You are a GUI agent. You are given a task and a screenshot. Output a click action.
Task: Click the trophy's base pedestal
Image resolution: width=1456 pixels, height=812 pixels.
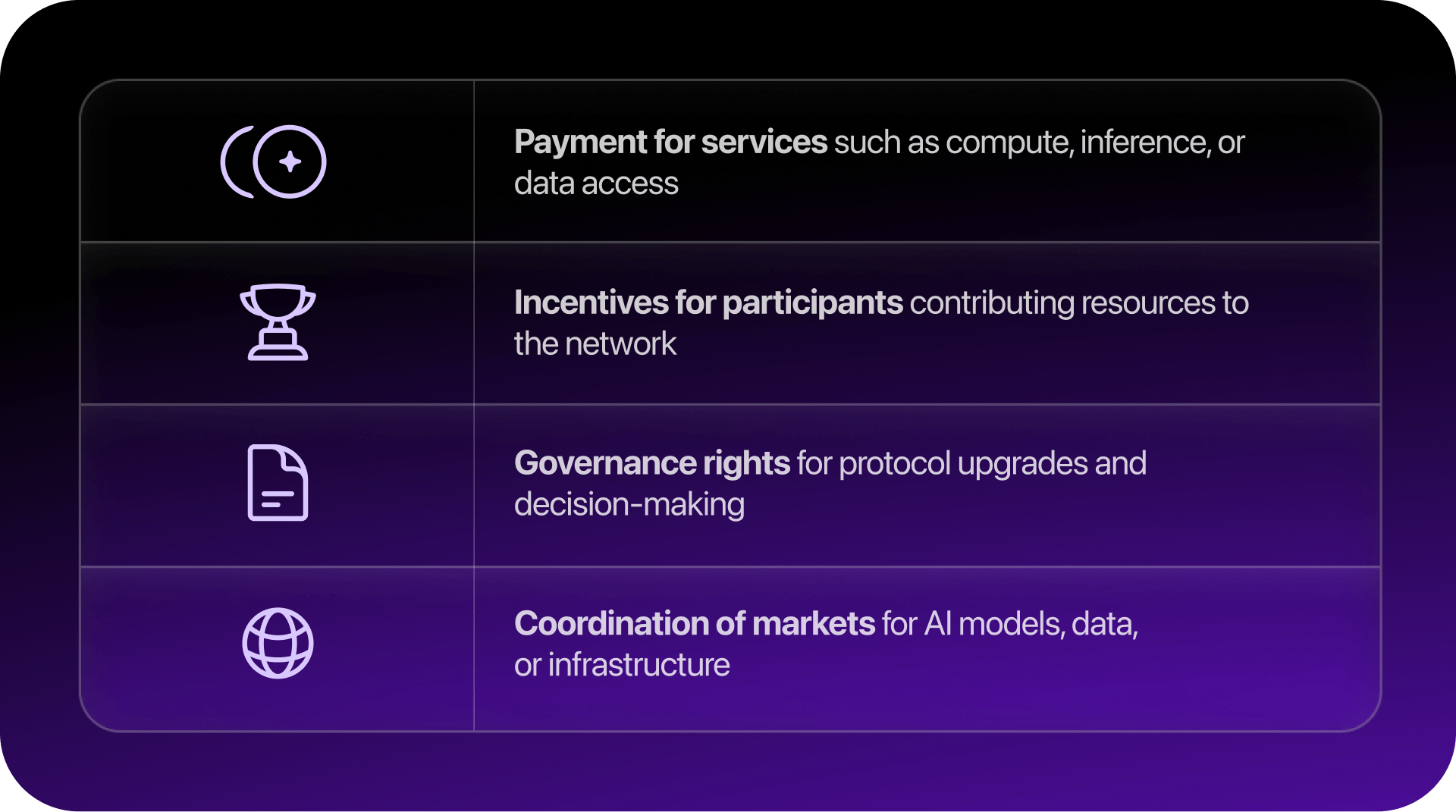click(x=278, y=349)
